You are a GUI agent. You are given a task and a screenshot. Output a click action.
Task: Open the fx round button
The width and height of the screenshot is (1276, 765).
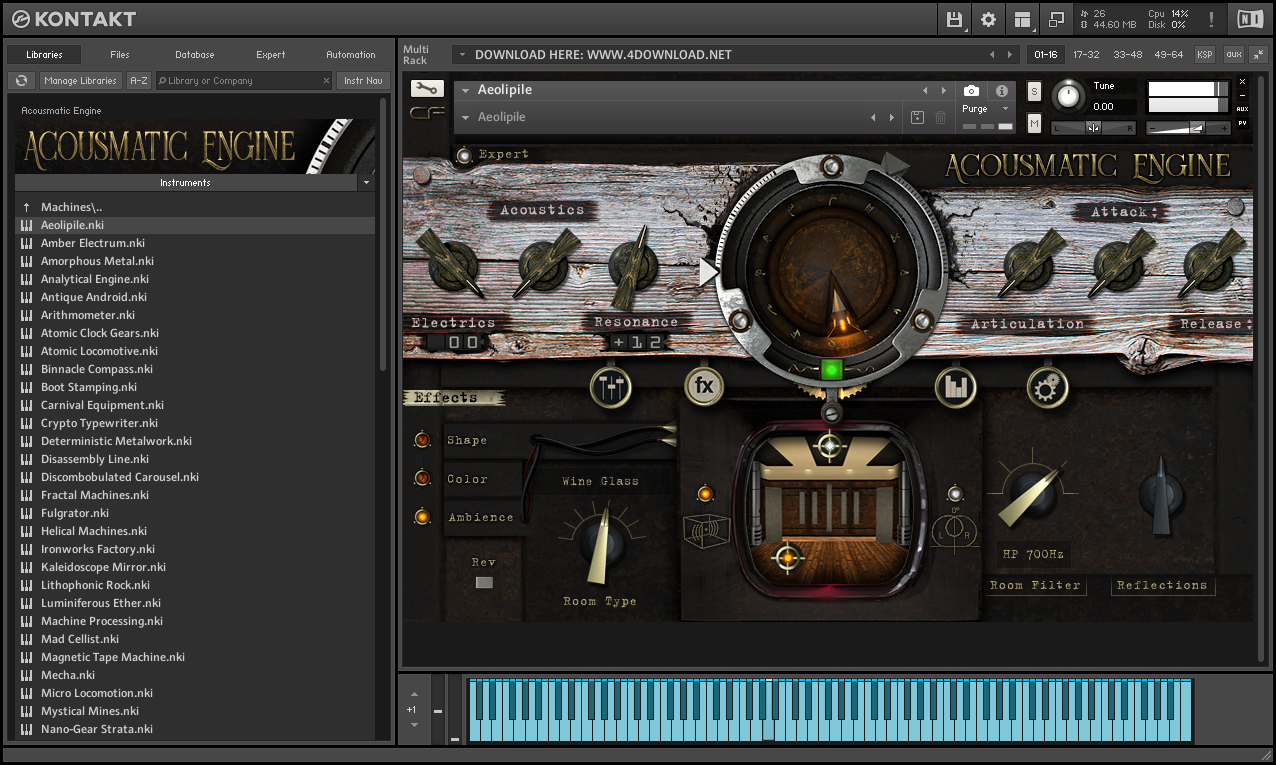[x=704, y=386]
